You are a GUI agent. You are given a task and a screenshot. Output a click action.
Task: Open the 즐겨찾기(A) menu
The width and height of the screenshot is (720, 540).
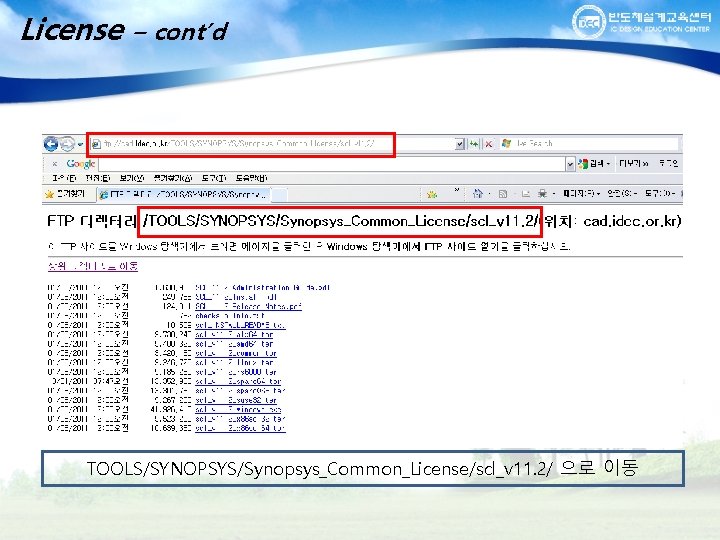coord(173,178)
